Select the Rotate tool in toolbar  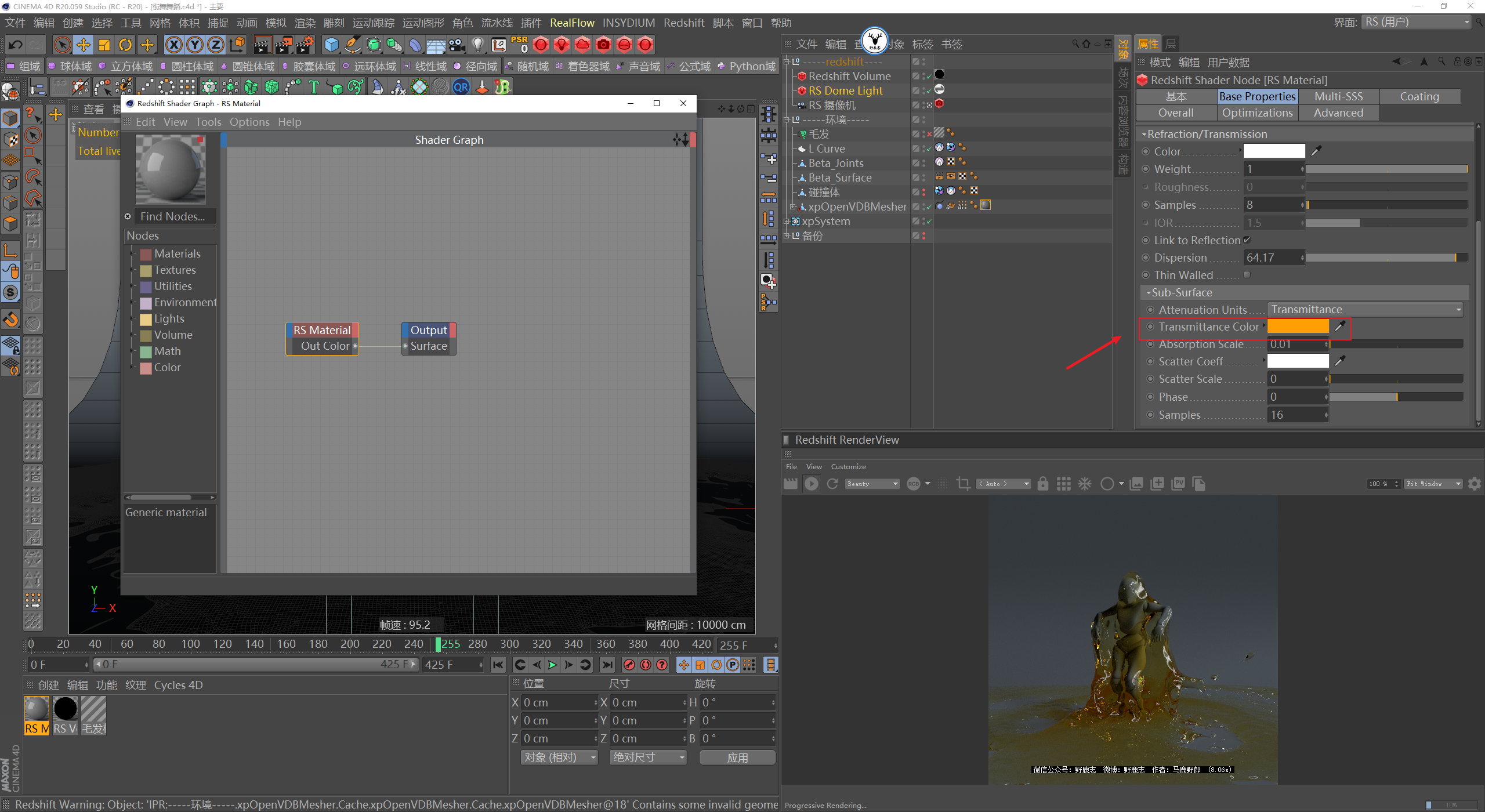pos(125,45)
